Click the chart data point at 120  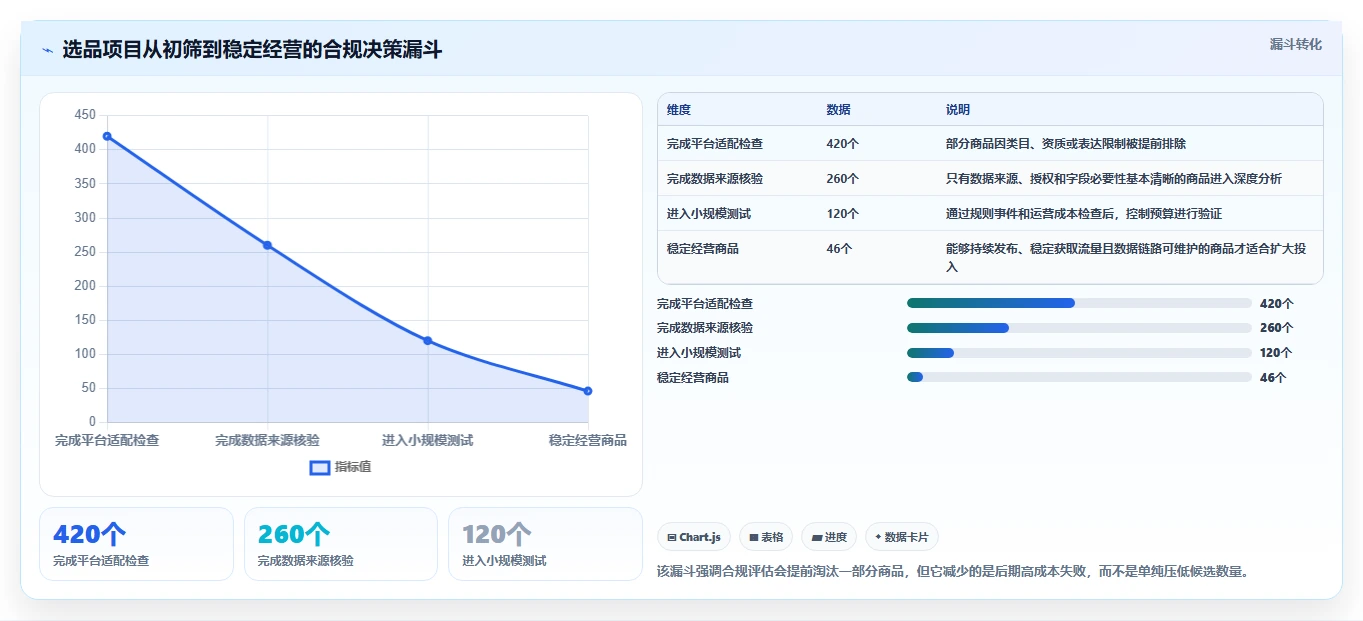pyautogui.click(x=428, y=341)
